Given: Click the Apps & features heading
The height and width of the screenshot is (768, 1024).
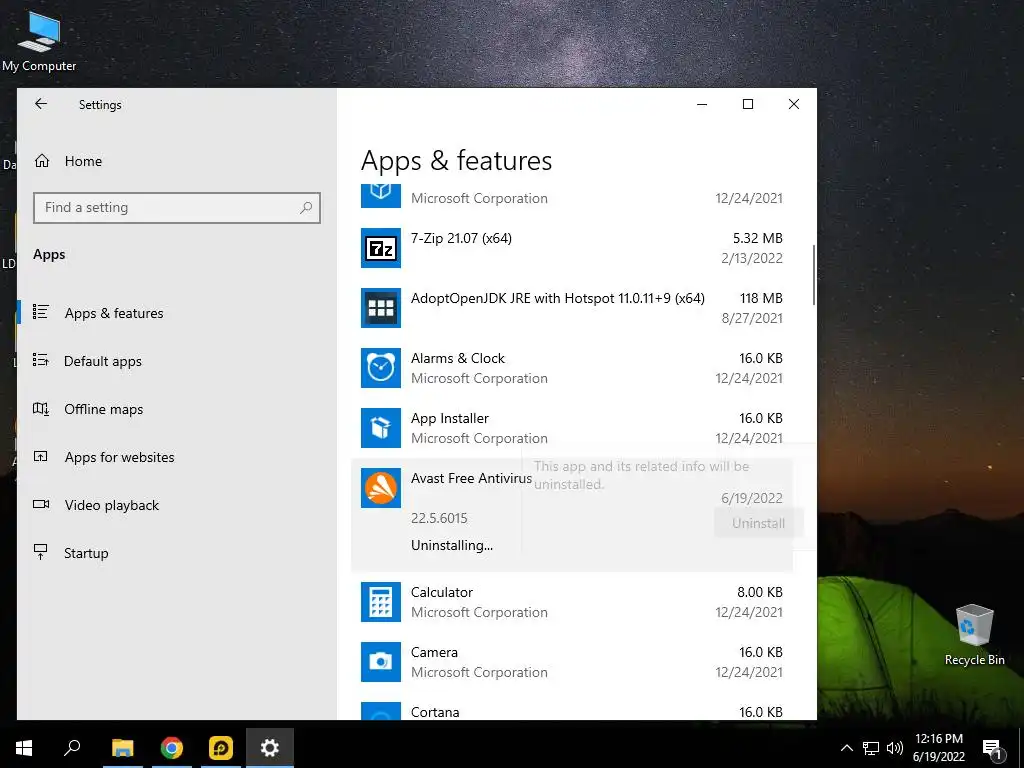Looking at the screenshot, I should tap(456, 161).
